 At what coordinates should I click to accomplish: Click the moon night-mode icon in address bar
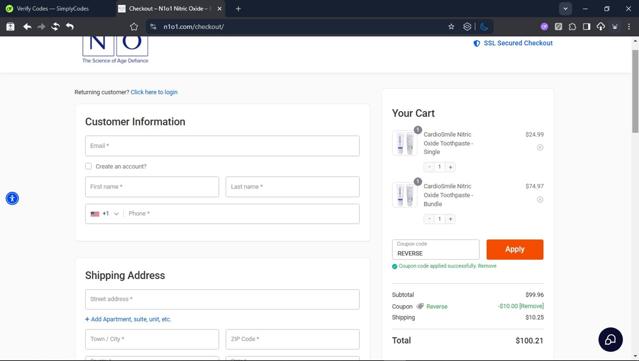click(484, 26)
